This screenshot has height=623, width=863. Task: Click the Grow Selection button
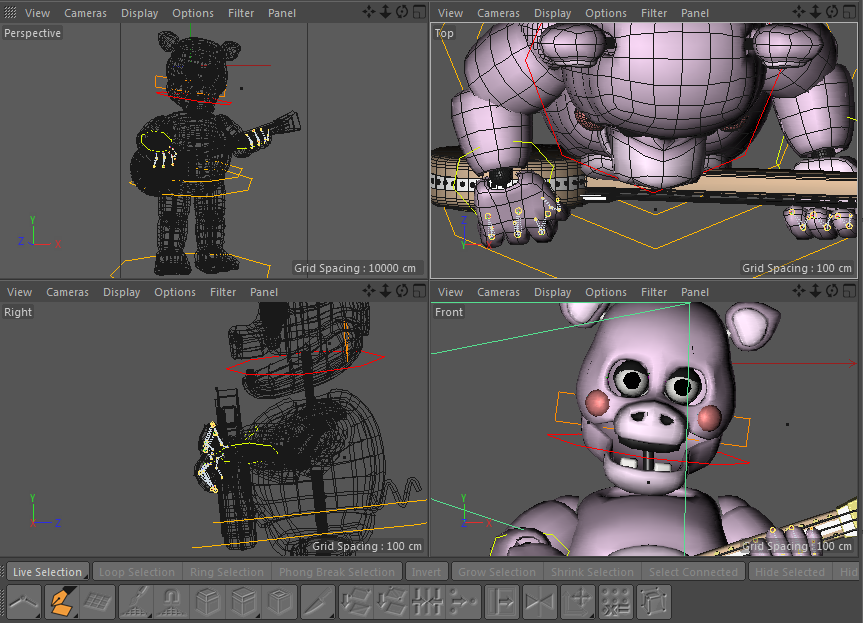point(497,572)
